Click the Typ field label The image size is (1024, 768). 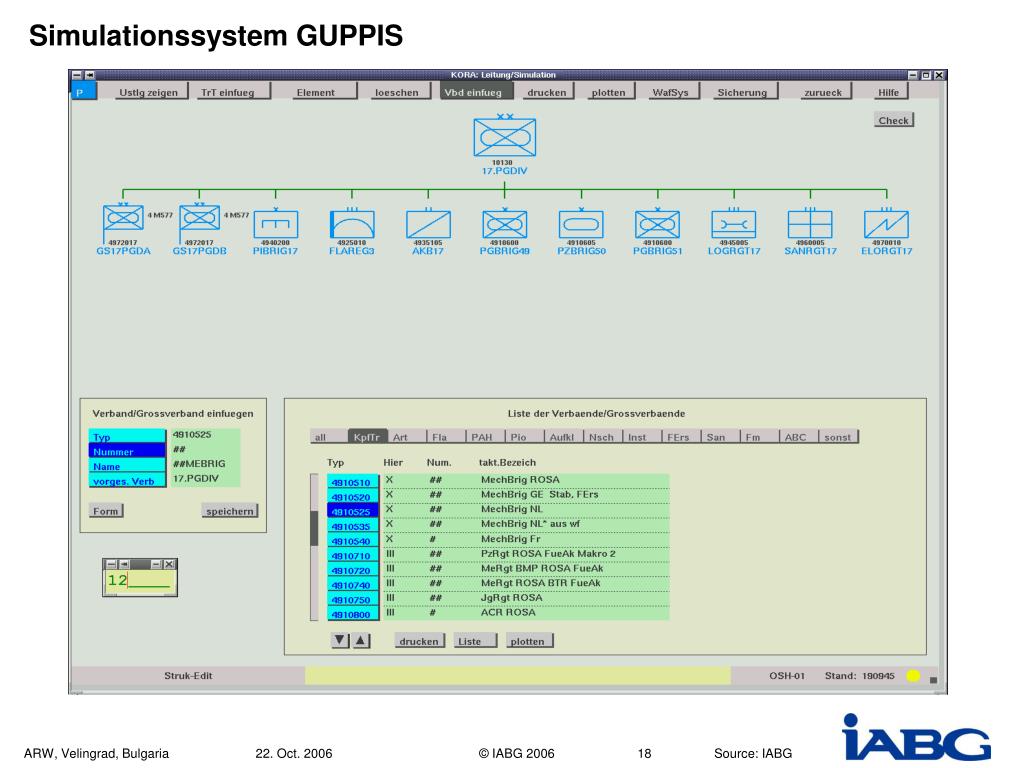click(x=127, y=436)
